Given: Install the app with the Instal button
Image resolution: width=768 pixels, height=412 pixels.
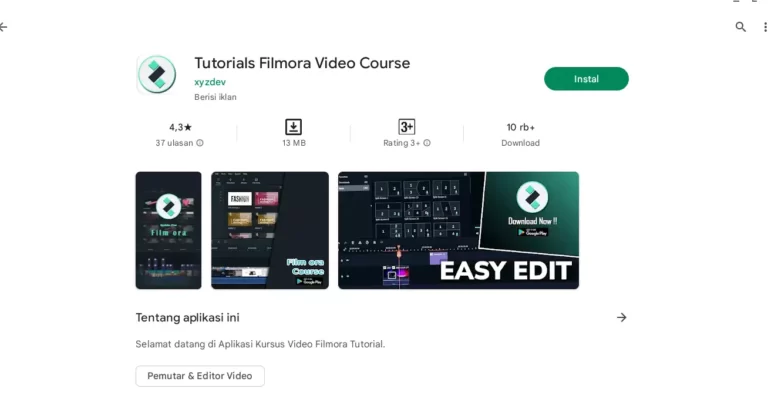Looking at the screenshot, I should [586, 79].
